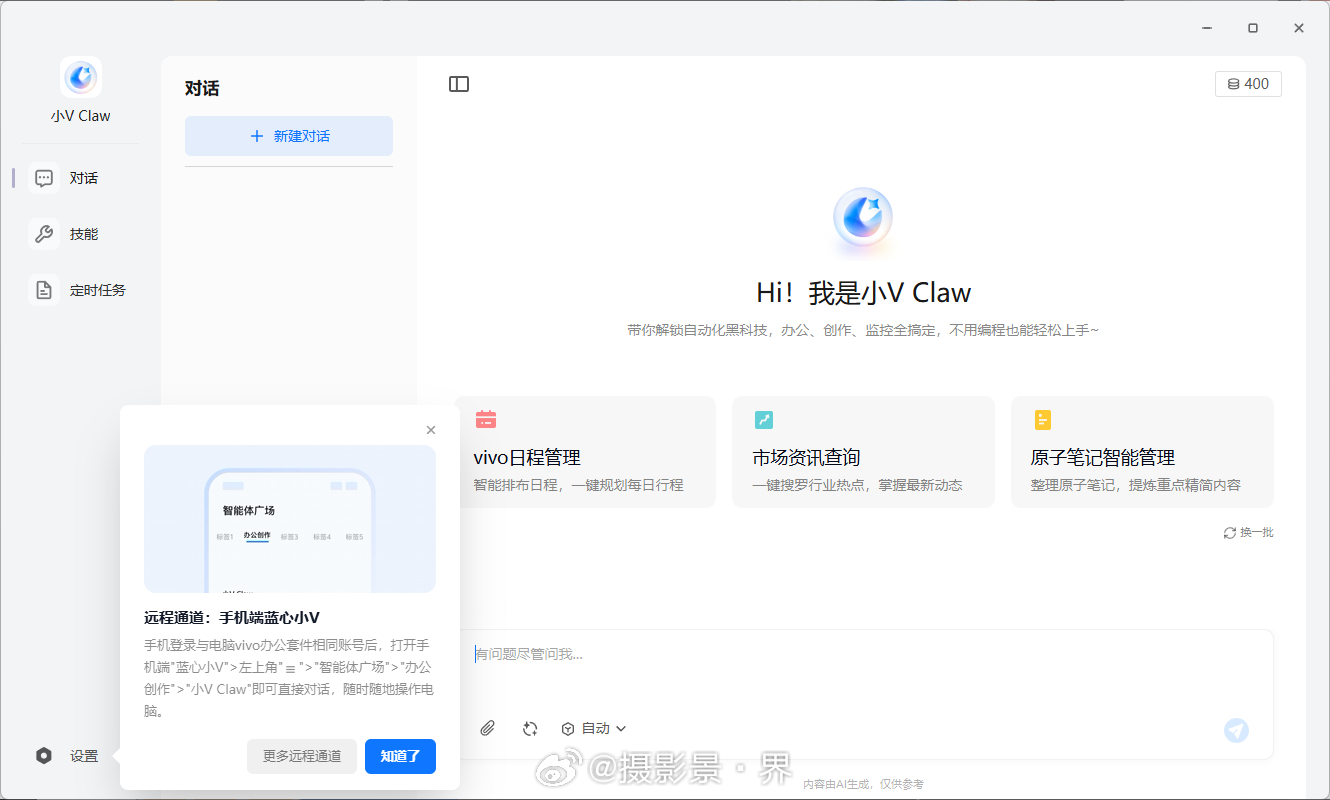Click the 整理原子笔记 card description

coord(1135,485)
